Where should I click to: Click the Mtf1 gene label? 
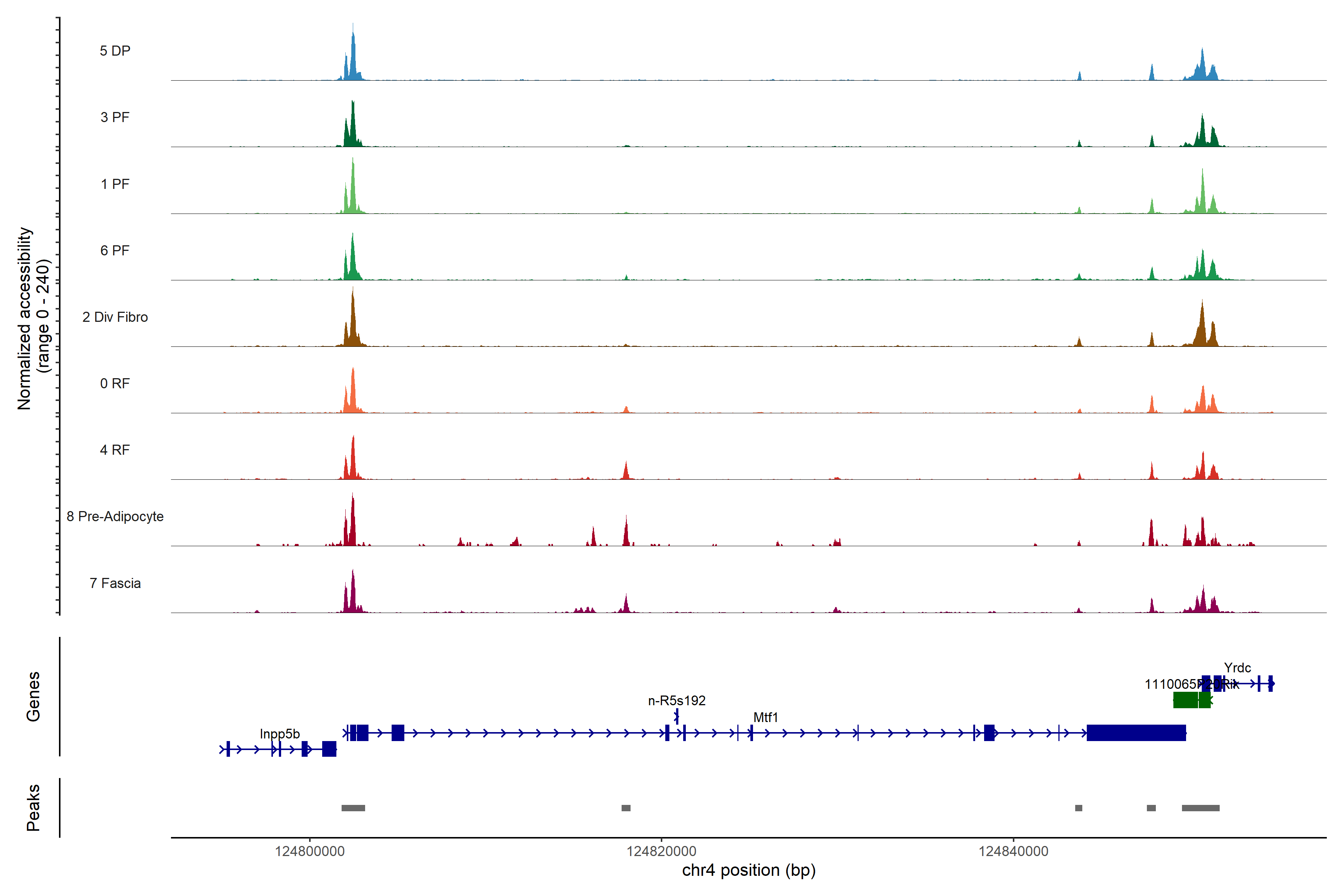765,717
